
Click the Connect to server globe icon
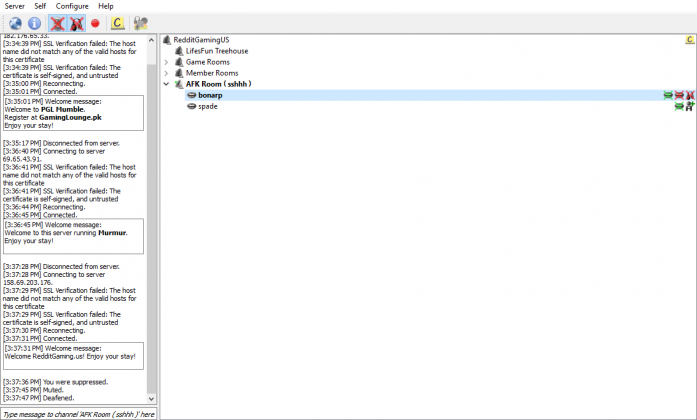15,22
